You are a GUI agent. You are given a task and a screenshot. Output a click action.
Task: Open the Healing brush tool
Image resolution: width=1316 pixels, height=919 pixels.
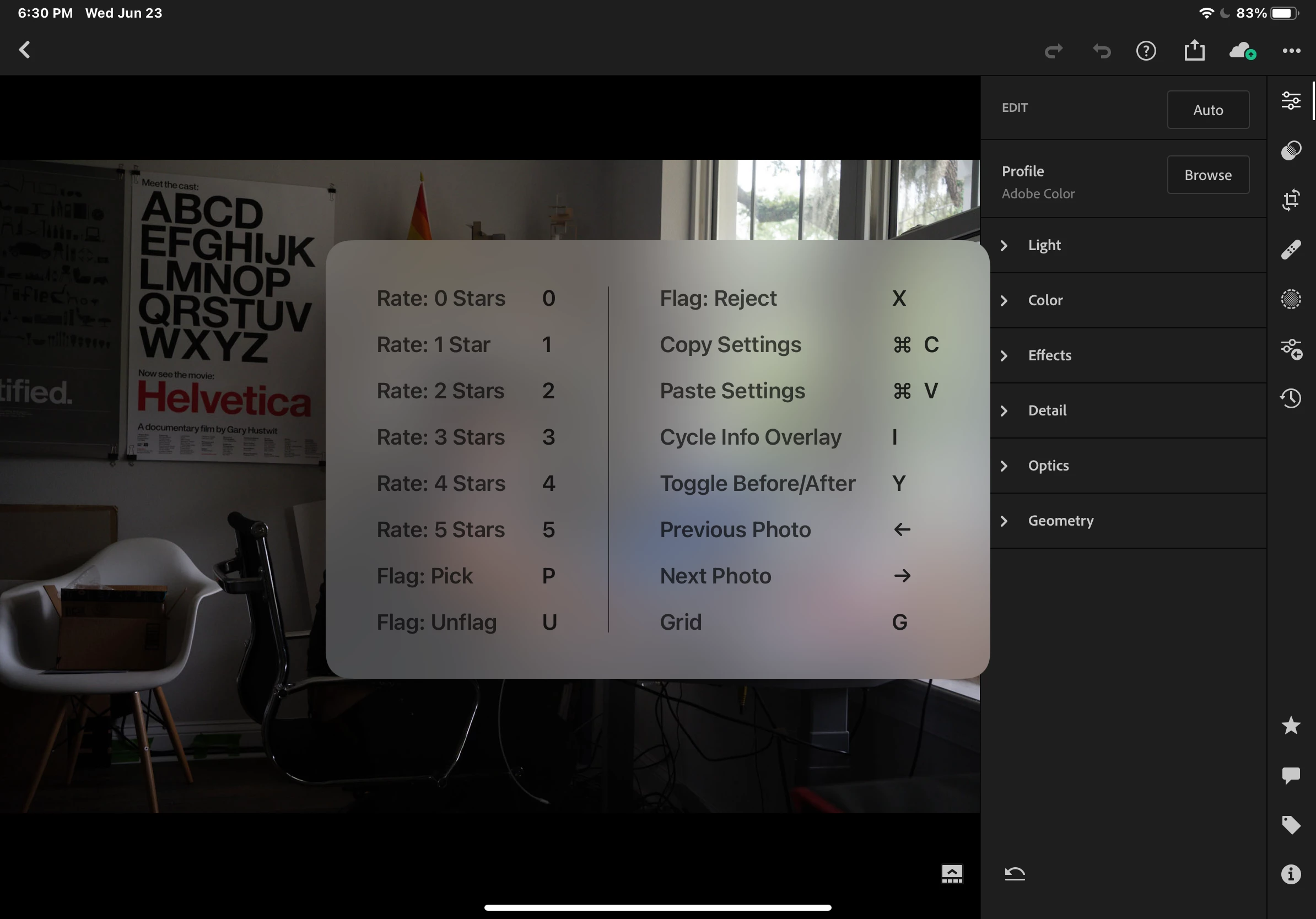coord(1291,250)
